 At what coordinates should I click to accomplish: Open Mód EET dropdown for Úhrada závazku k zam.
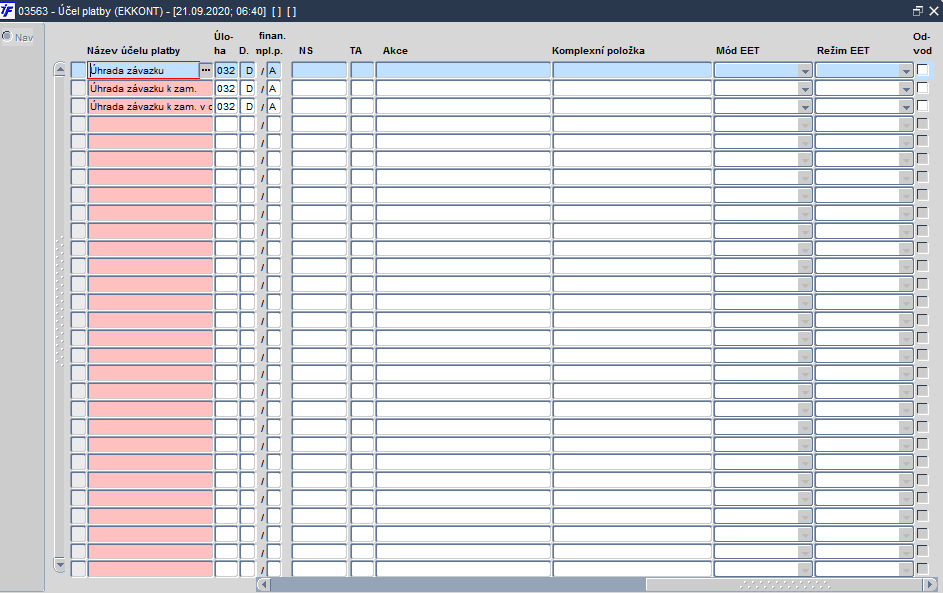[805, 89]
